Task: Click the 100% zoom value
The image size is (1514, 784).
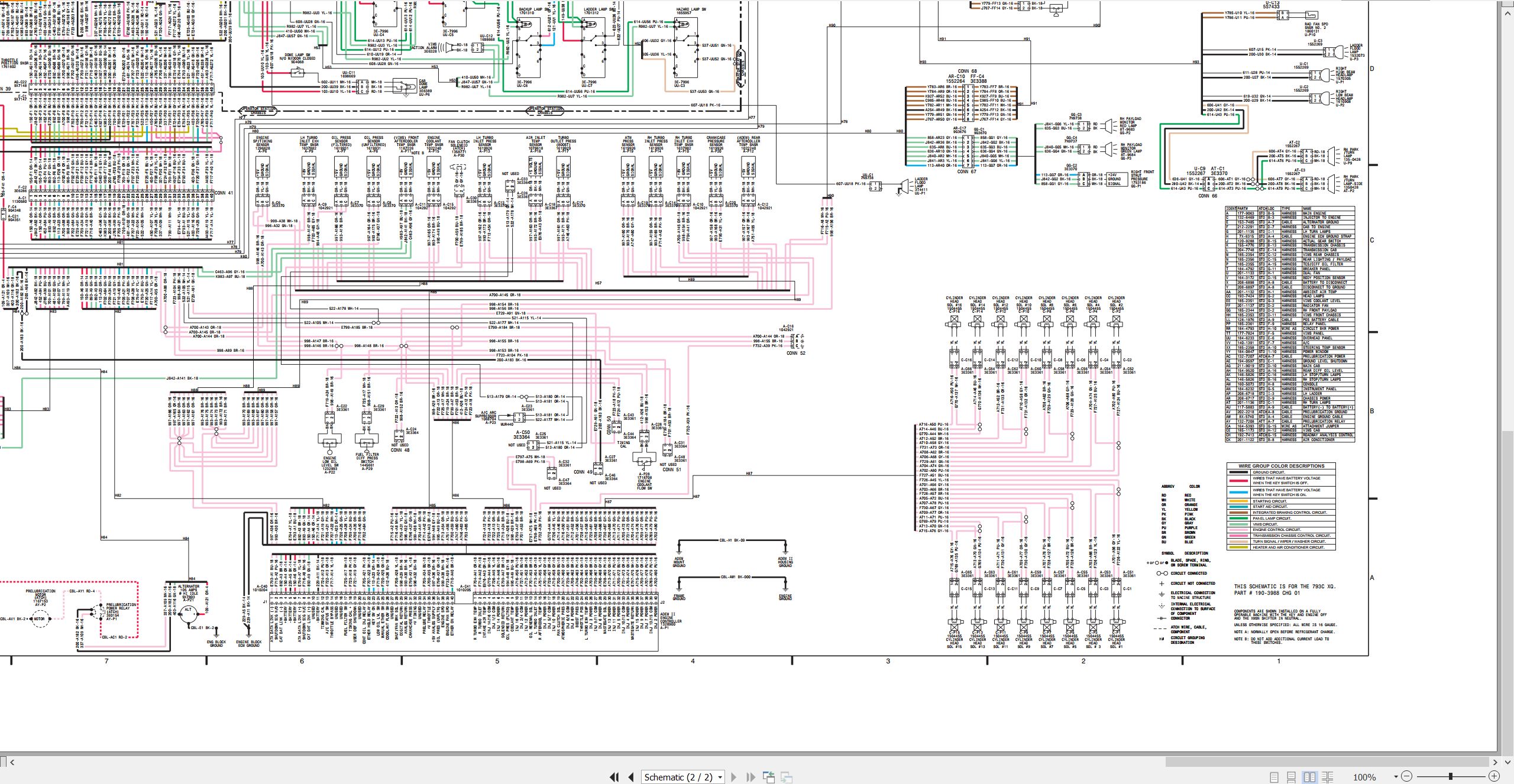Action: pyautogui.click(x=1364, y=777)
